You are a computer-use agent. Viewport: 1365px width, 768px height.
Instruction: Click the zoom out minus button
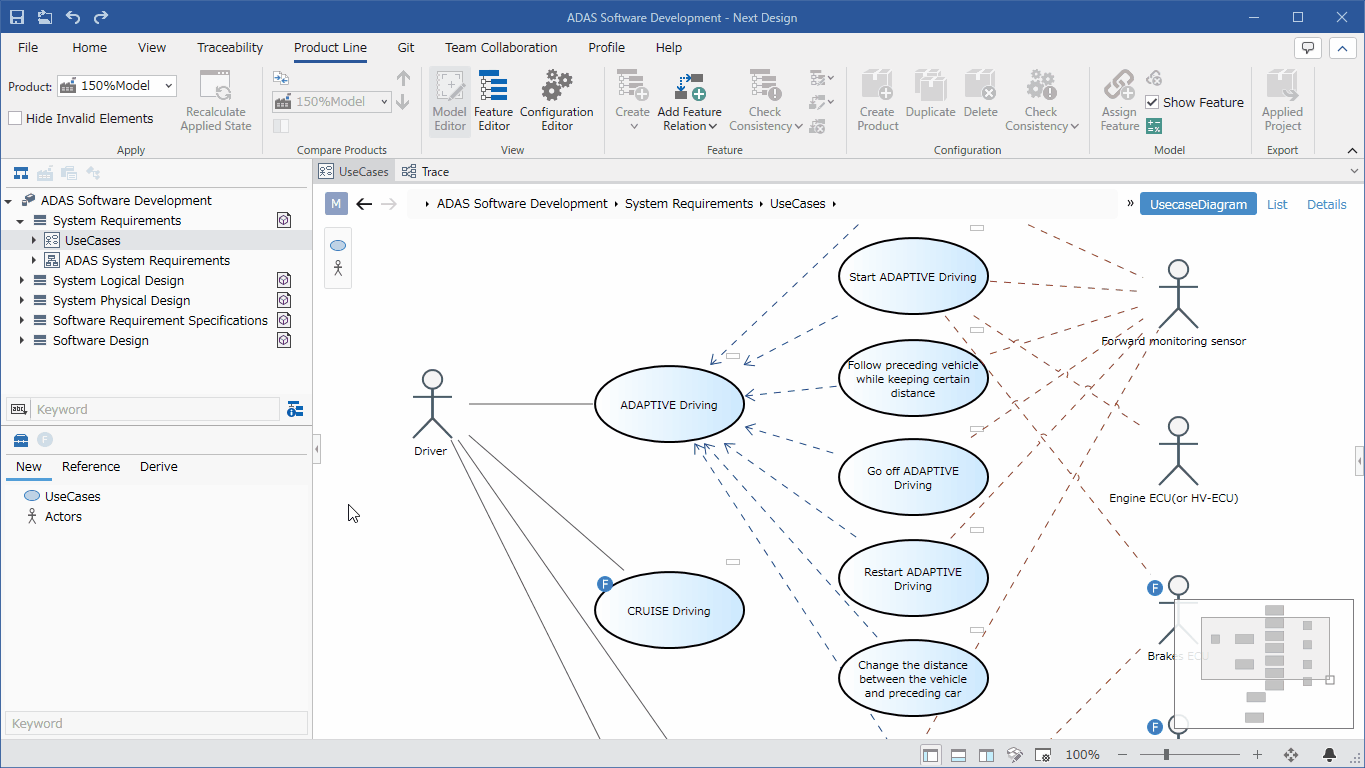1123,755
